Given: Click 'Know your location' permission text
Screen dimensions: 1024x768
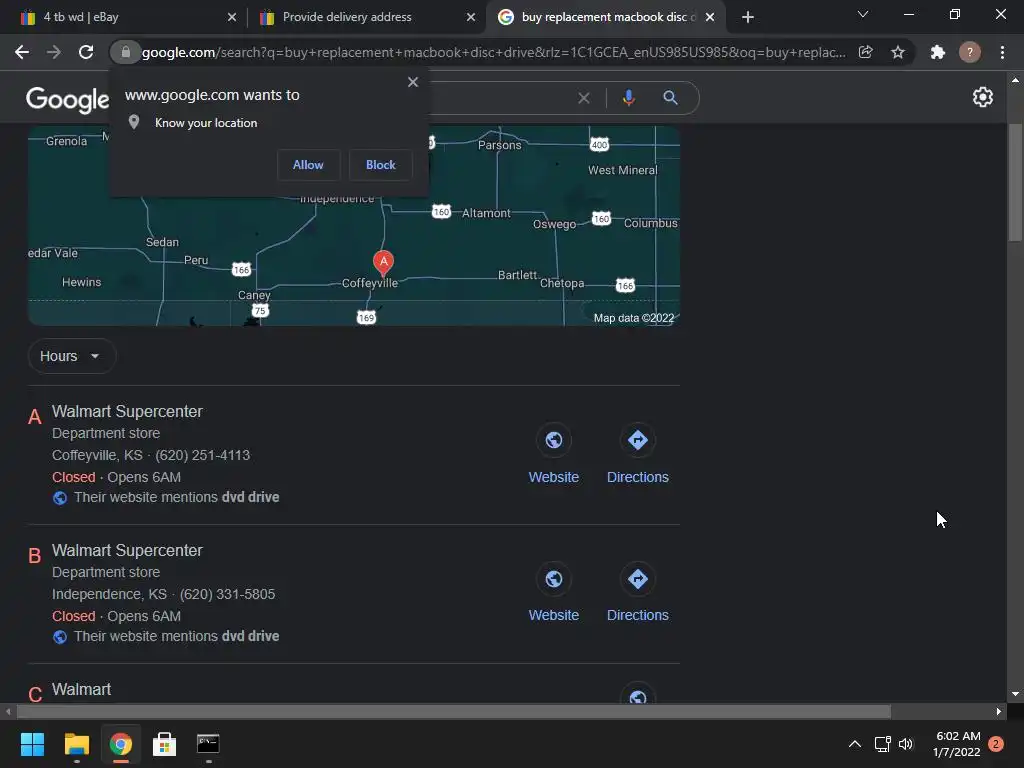Looking at the screenshot, I should (206, 123).
